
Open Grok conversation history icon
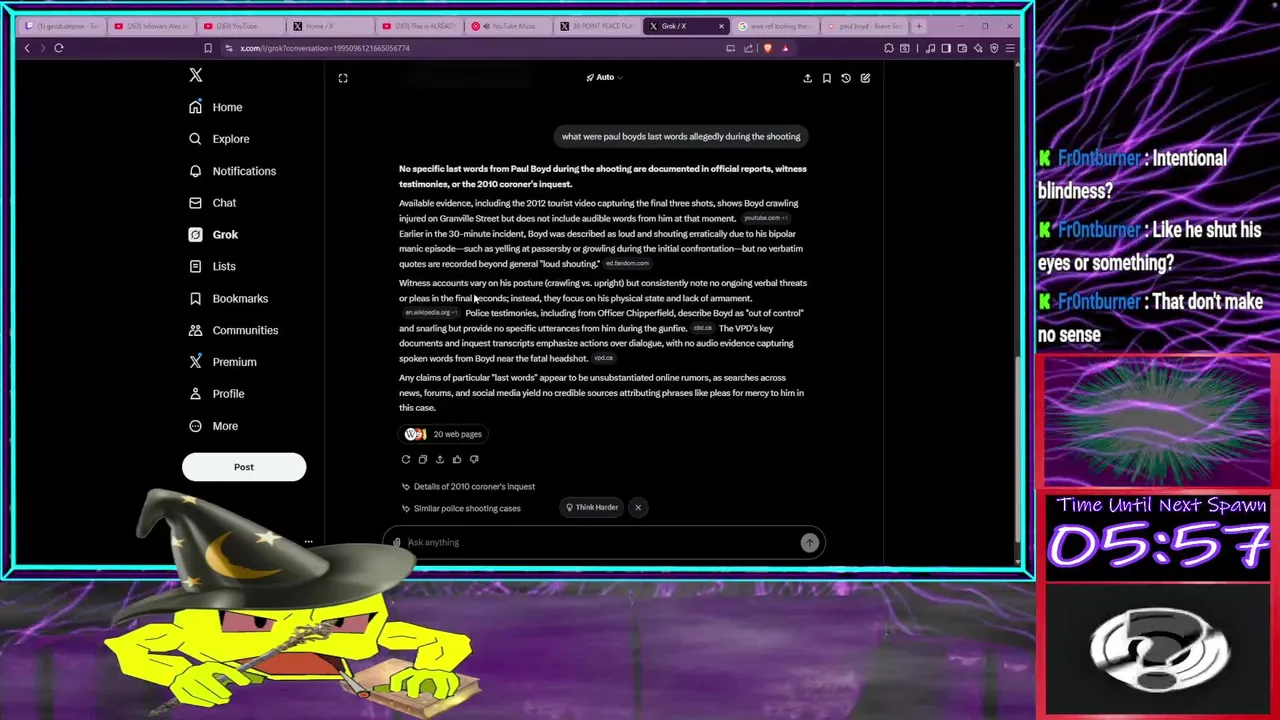point(846,78)
